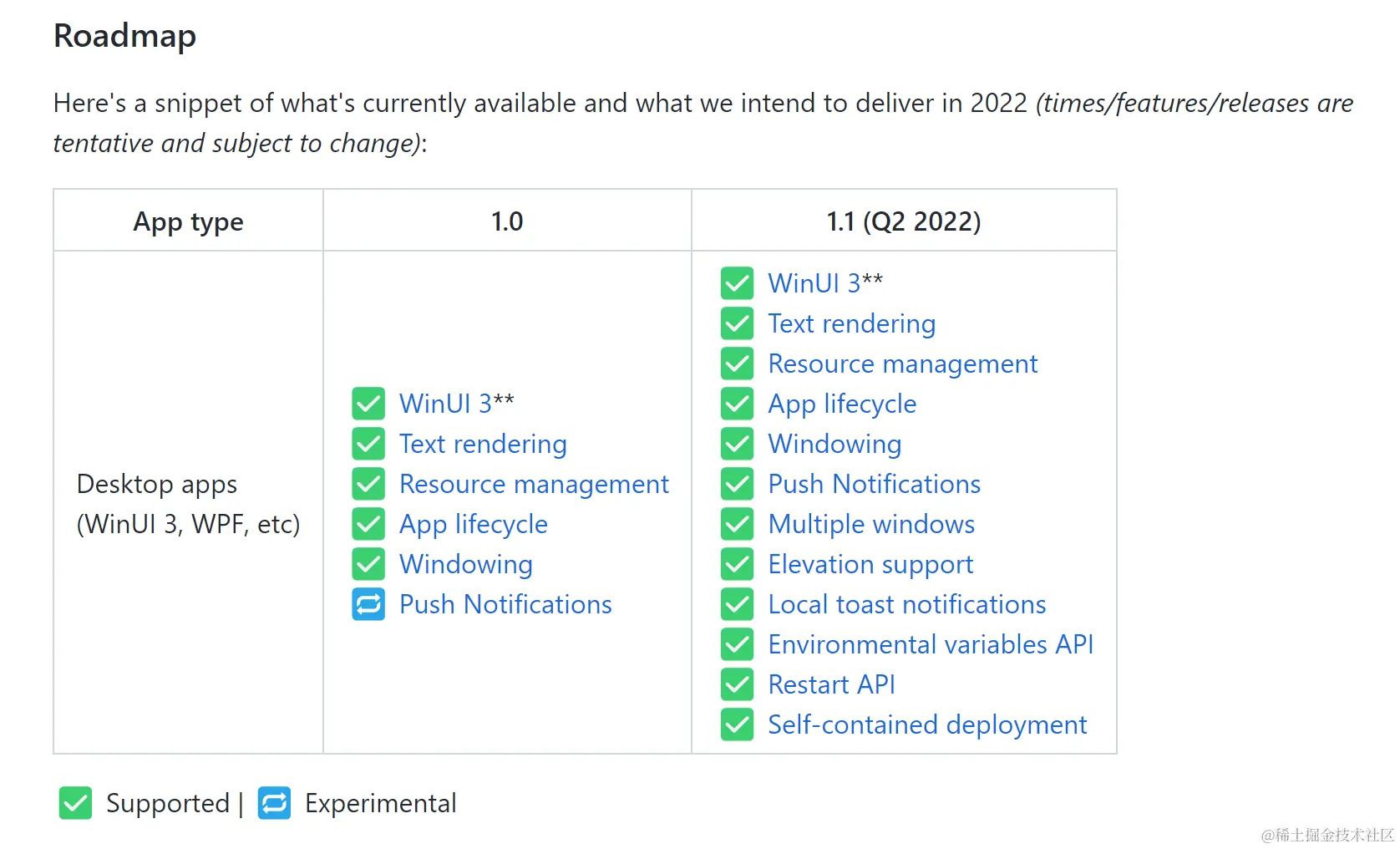Click the 1.1 (Q2 2022) column header
This screenshot has height=849, width=1400.
(x=904, y=221)
